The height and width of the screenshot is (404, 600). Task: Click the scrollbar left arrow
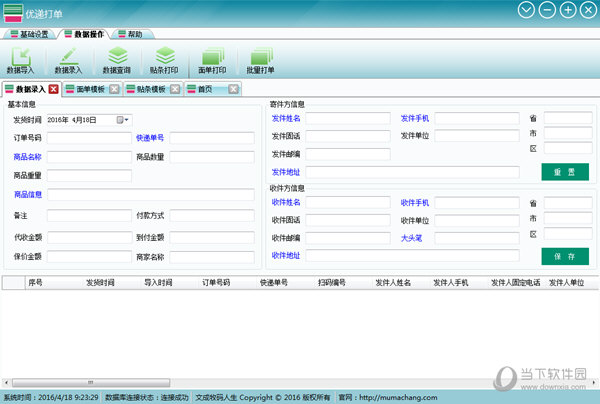click(x=6, y=382)
